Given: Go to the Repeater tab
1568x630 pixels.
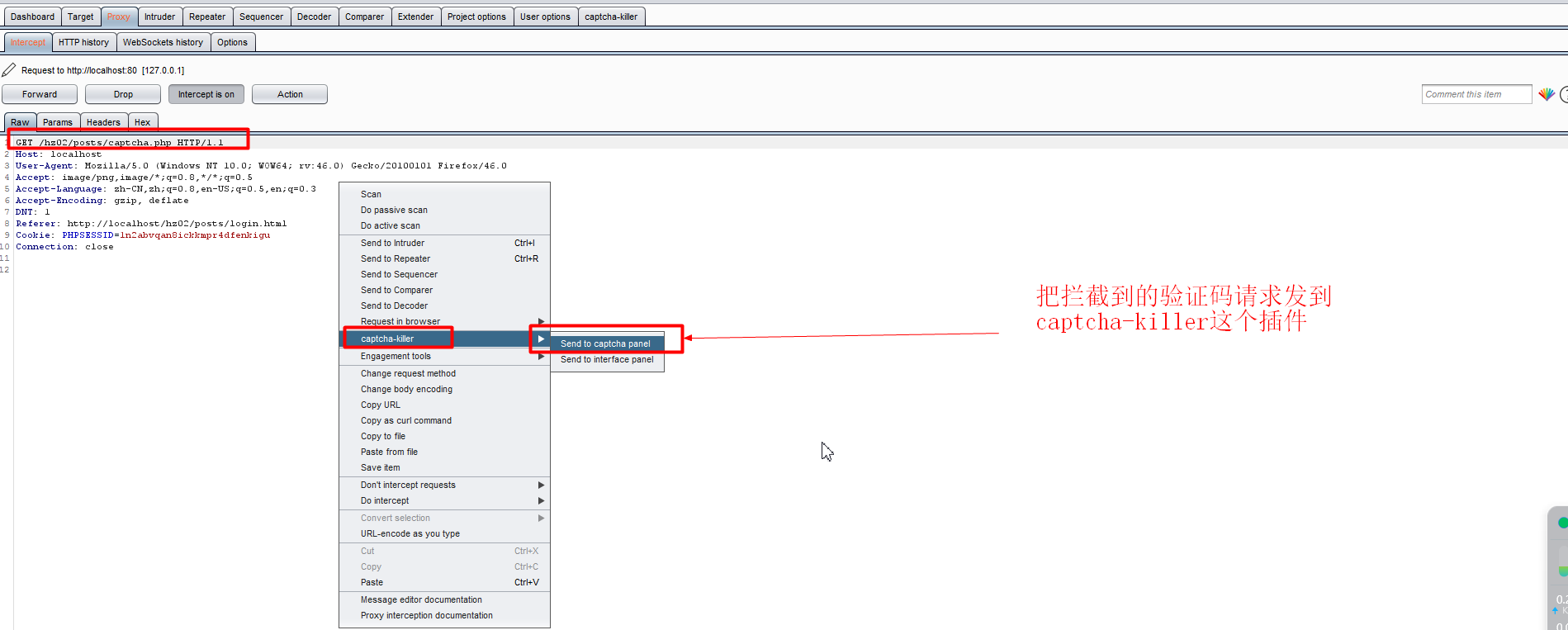Looking at the screenshot, I should pos(207,17).
